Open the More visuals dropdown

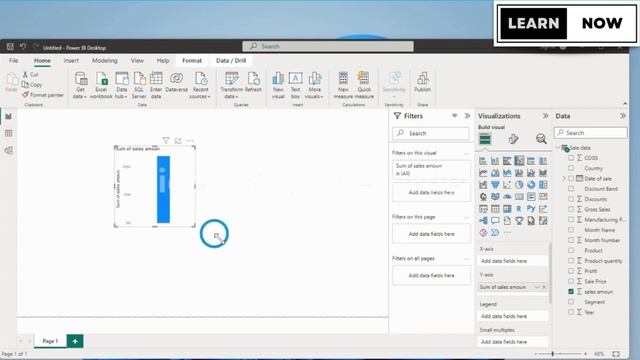[314, 85]
